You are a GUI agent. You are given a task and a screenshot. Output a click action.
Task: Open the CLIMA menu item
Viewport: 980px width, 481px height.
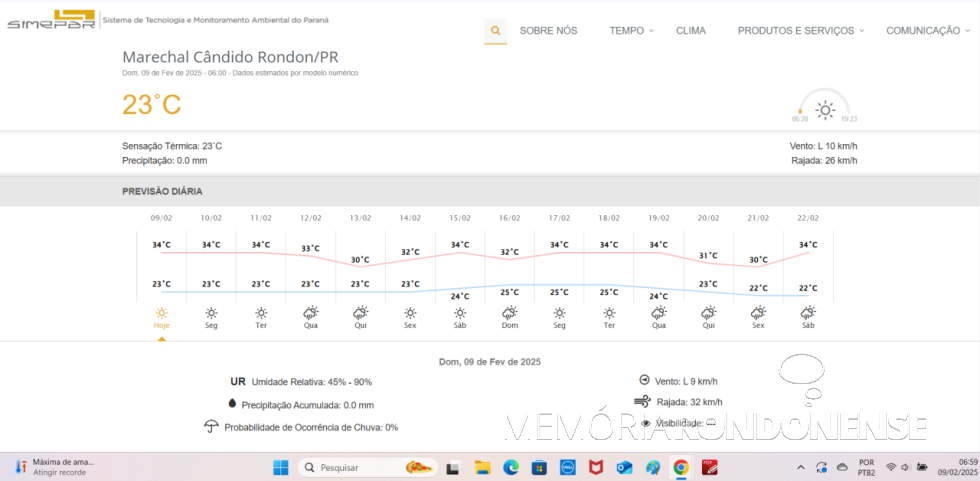690,31
